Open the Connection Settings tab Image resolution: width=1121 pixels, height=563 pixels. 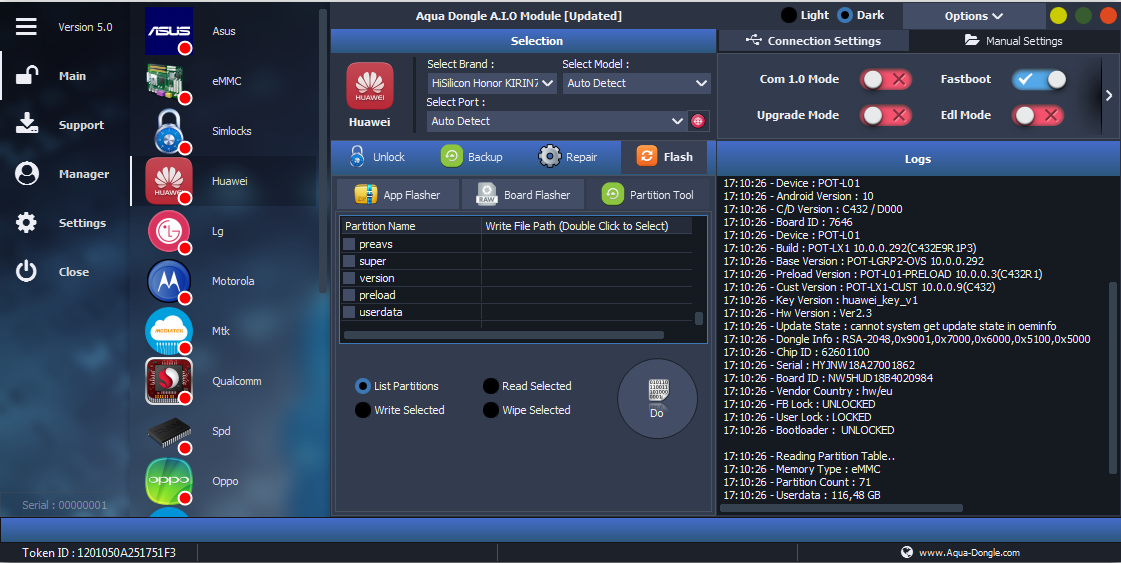click(x=813, y=41)
